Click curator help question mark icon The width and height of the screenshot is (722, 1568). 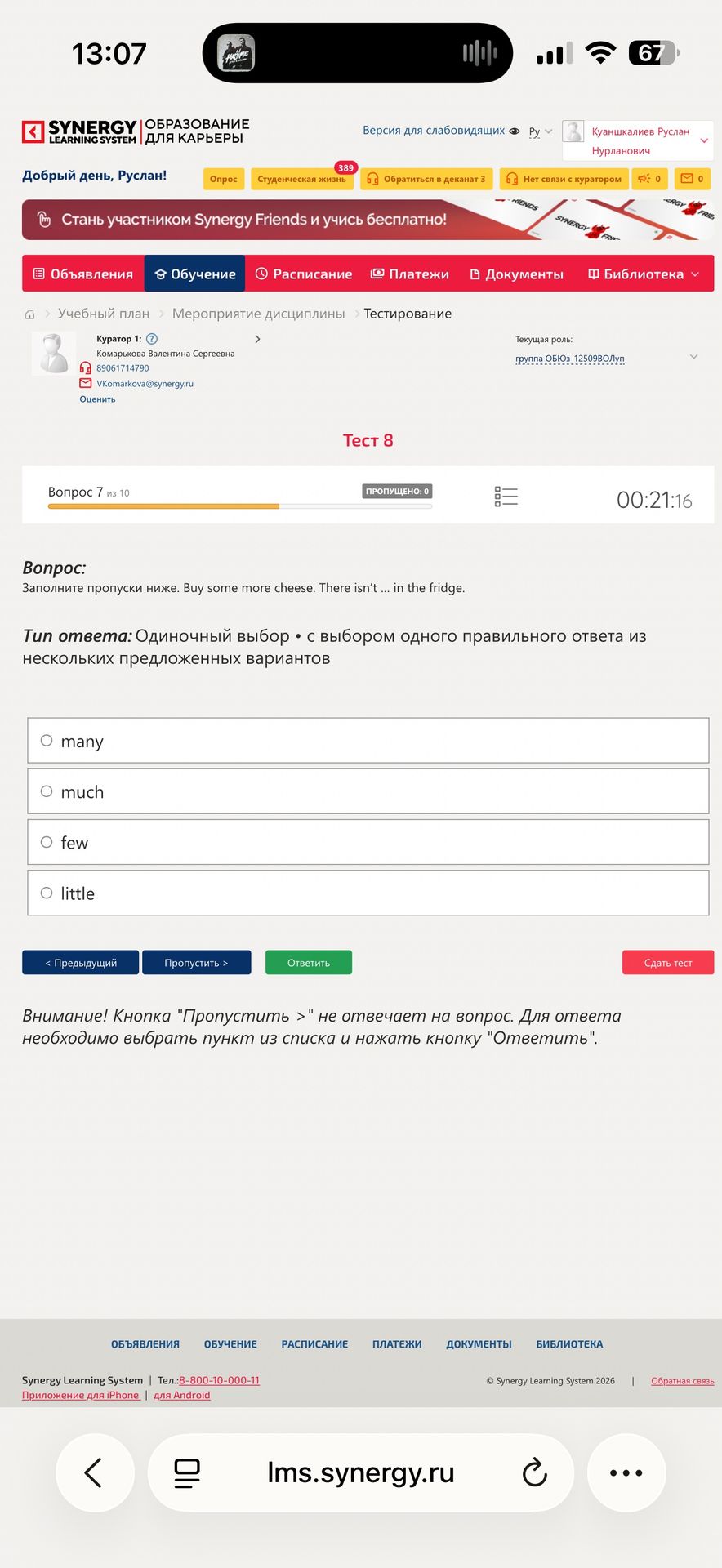(x=152, y=339)
